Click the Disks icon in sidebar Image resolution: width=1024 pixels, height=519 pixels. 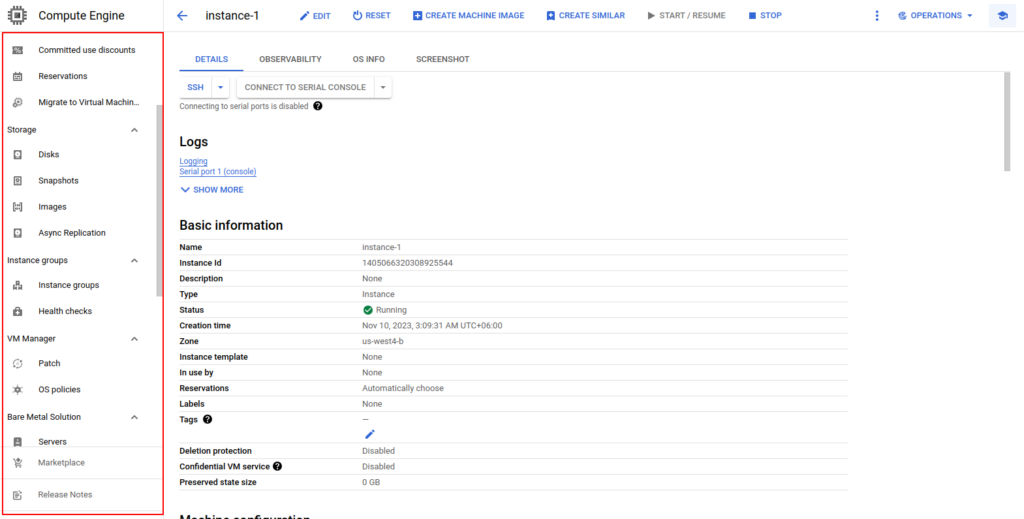(x=18, y=154)
